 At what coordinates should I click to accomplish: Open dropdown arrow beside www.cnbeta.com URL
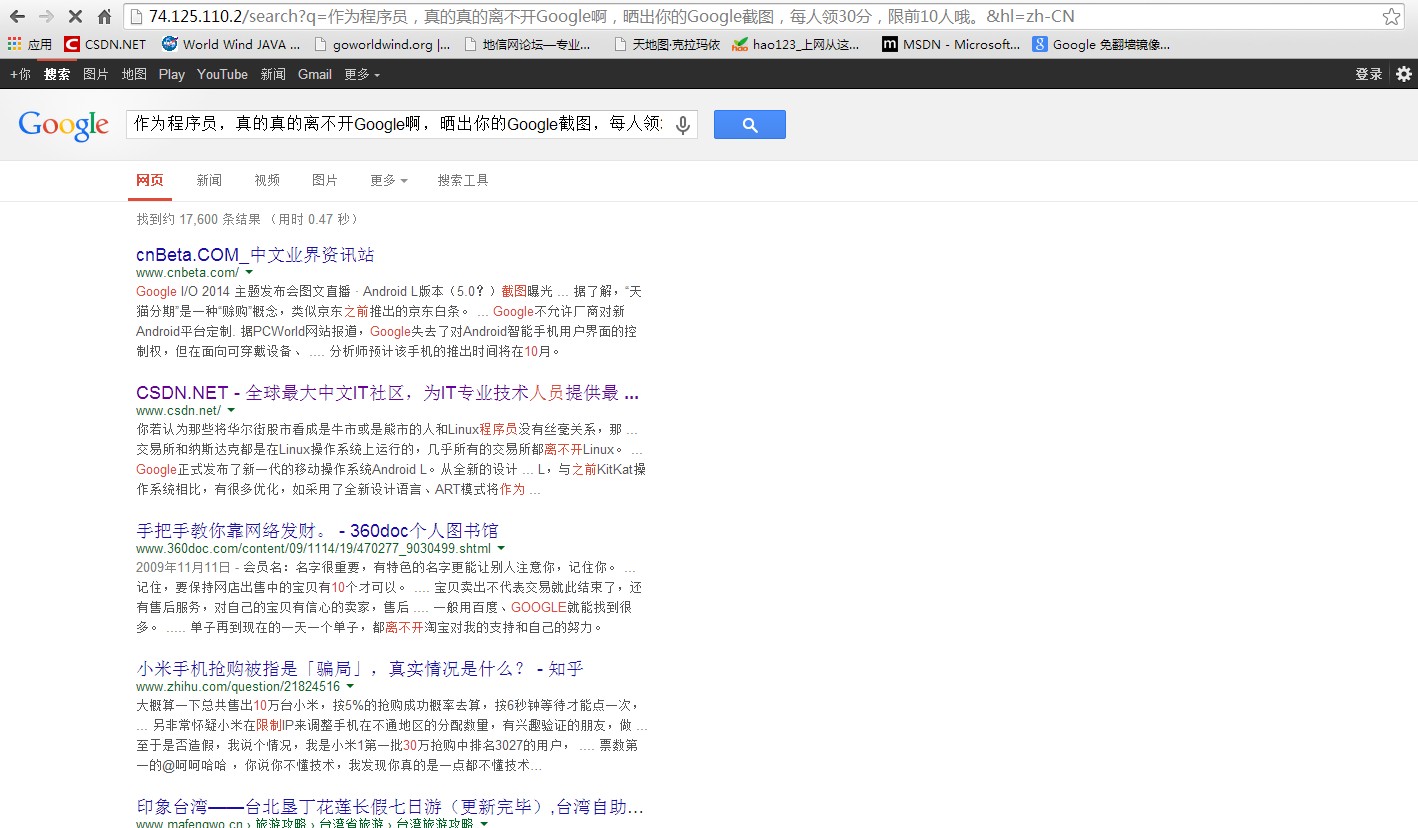pos(249,272)
